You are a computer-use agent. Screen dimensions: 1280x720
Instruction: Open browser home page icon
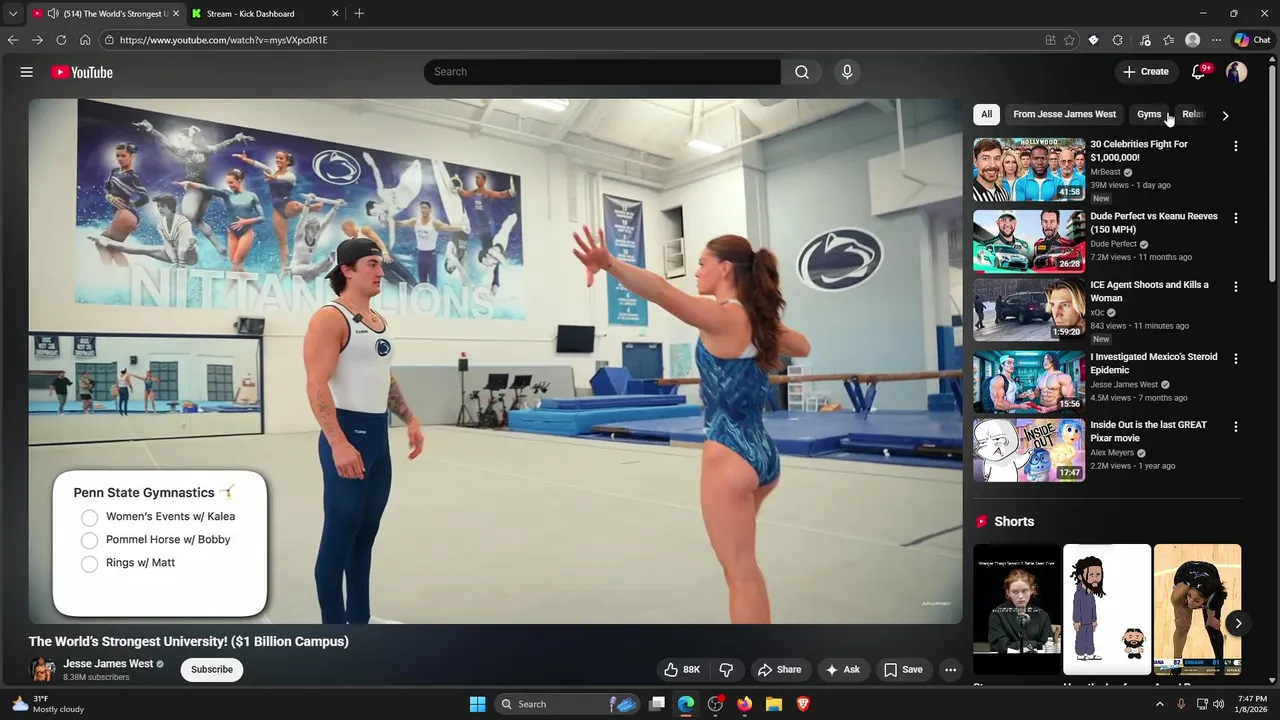85,40
